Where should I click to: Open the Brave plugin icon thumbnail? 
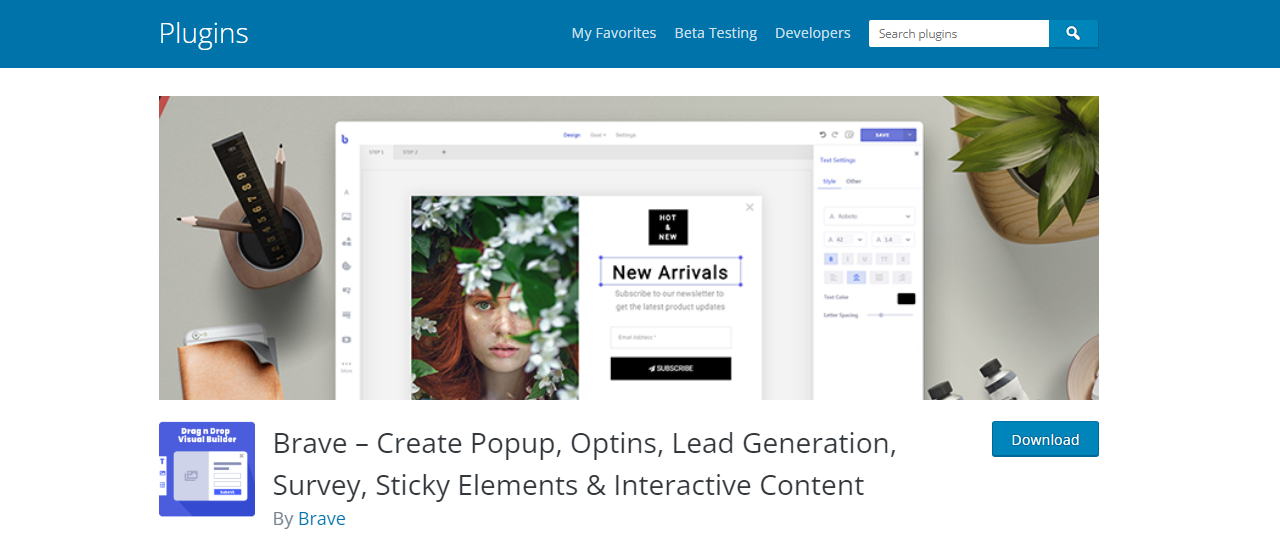tap(207, 469)
